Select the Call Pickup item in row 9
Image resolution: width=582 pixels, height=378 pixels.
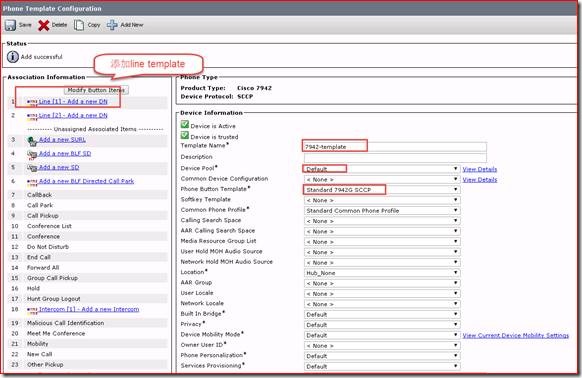click(x=42, y=216)
